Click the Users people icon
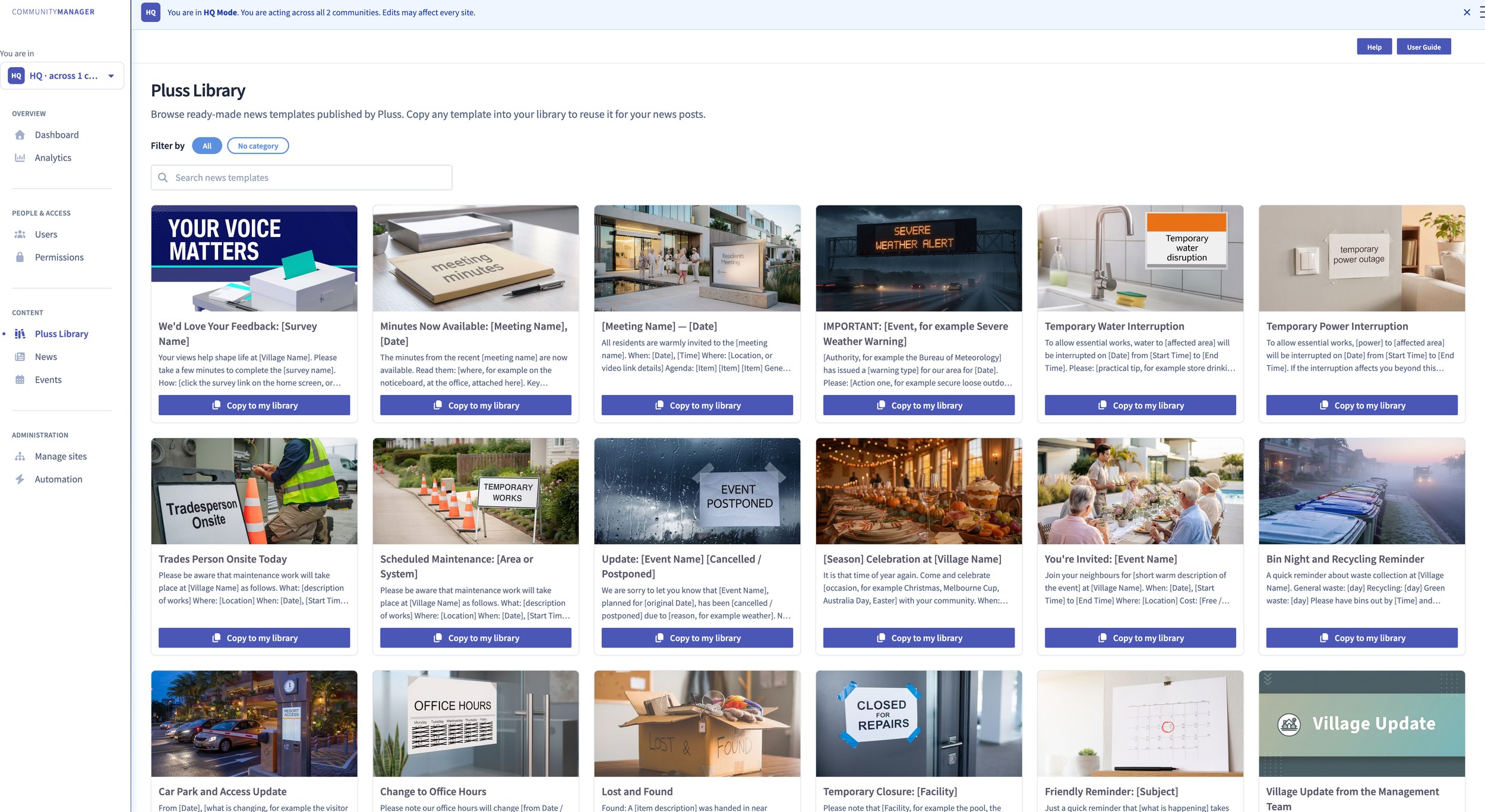Image resolution: width=1485 pixels, height=812 pixels. point(20,235)
